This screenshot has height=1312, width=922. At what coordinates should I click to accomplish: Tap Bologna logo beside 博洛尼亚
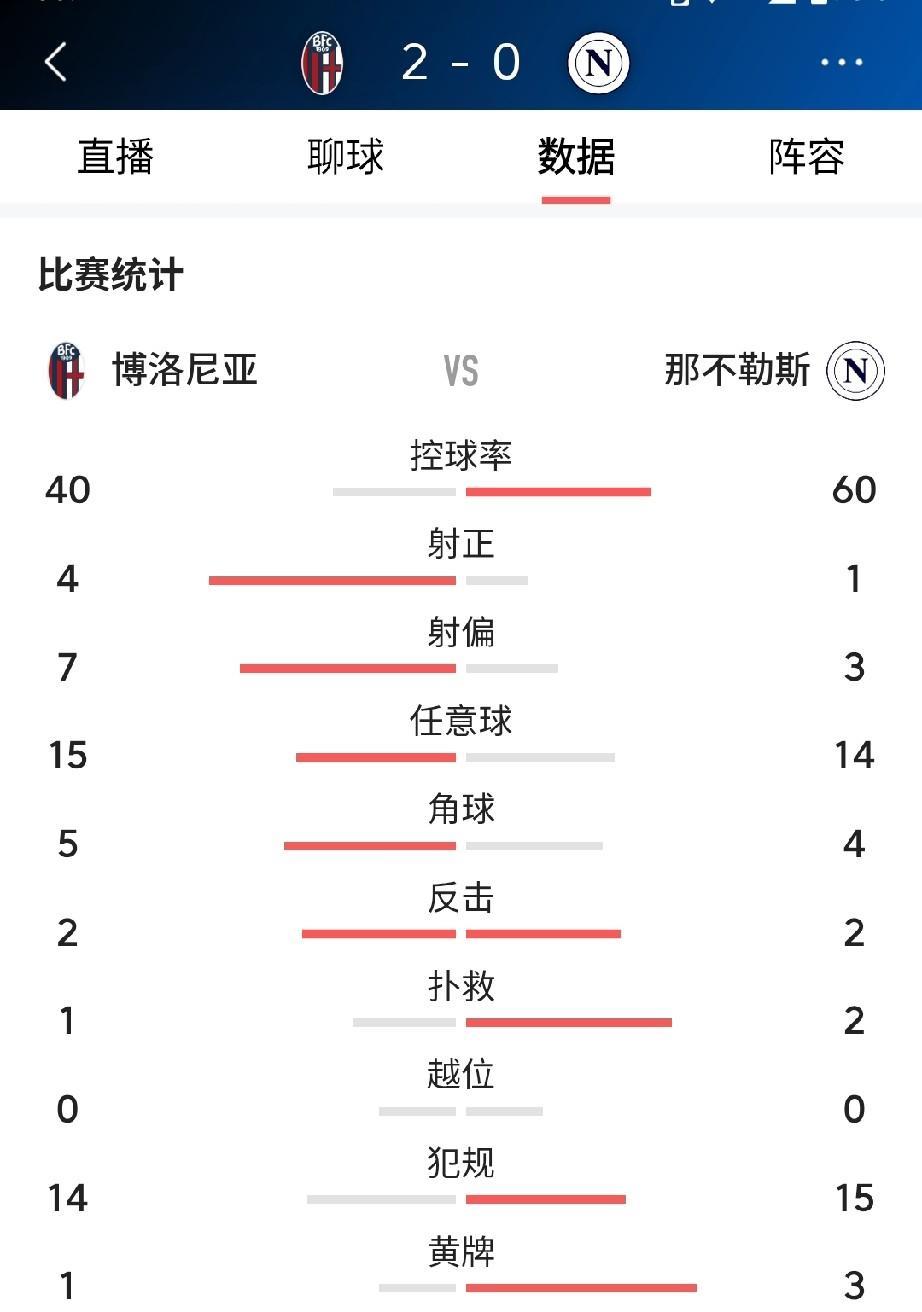[x=67, y=371]
